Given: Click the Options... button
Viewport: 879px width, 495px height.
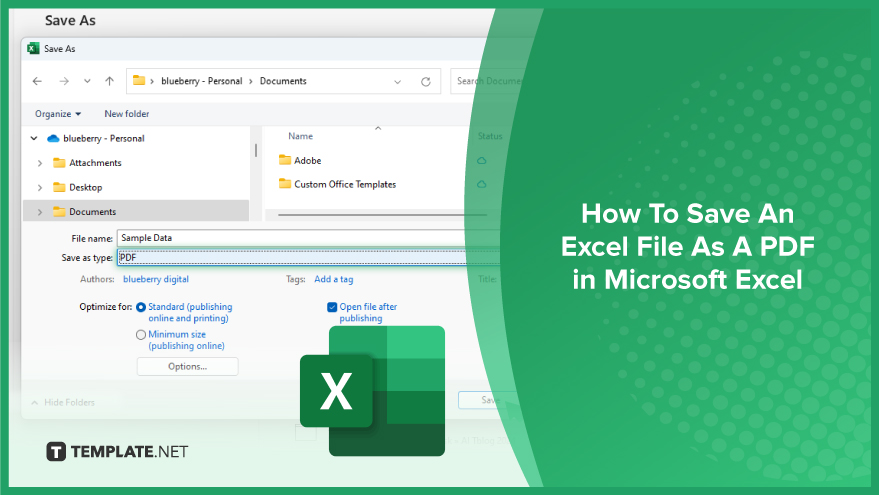Looking at the screenshot, I should [187, 367].
